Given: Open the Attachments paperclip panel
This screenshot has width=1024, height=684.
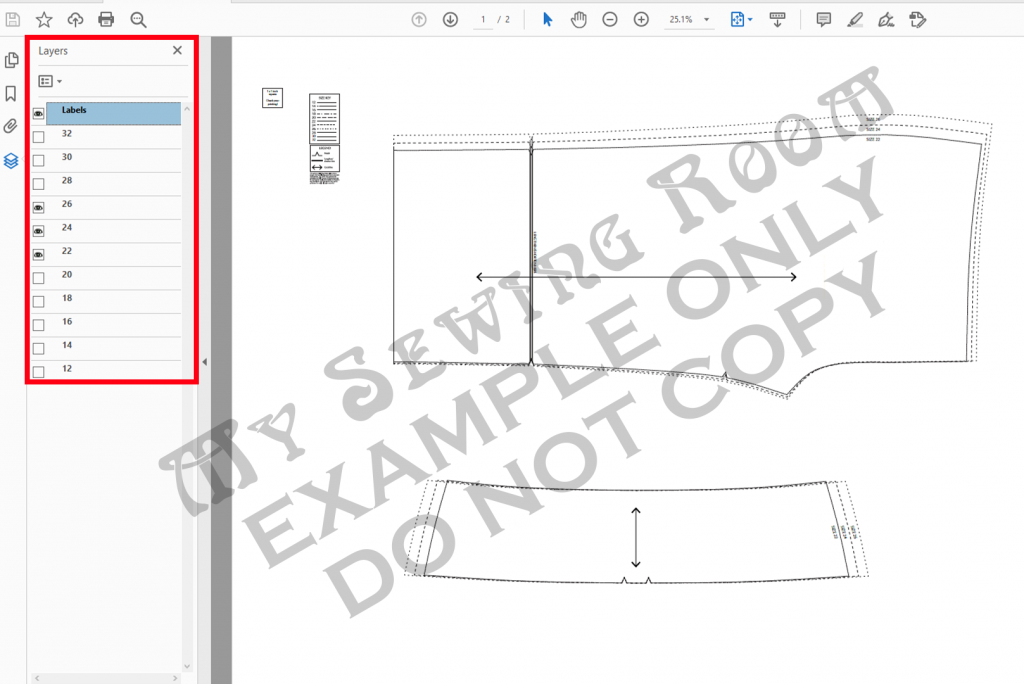Looking at the screenshot, I should click(11, 126).
